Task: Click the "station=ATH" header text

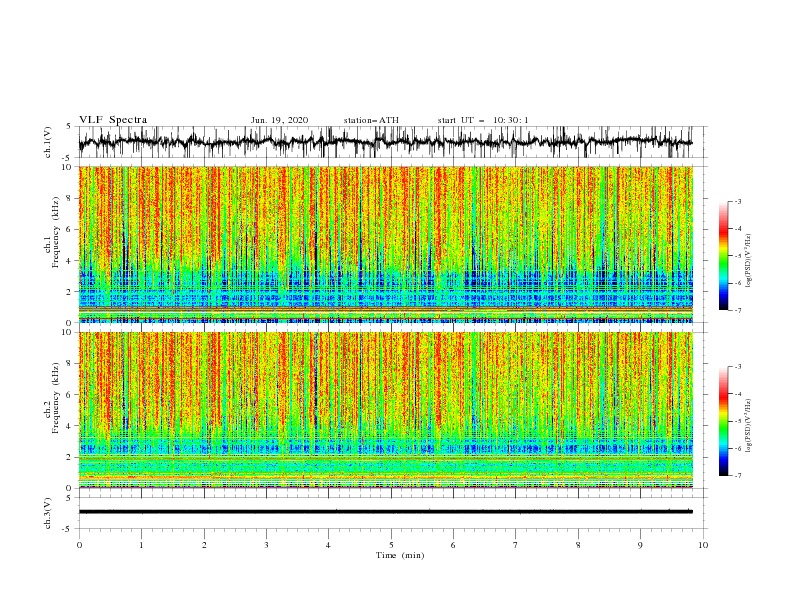Action: click(371, 120)
